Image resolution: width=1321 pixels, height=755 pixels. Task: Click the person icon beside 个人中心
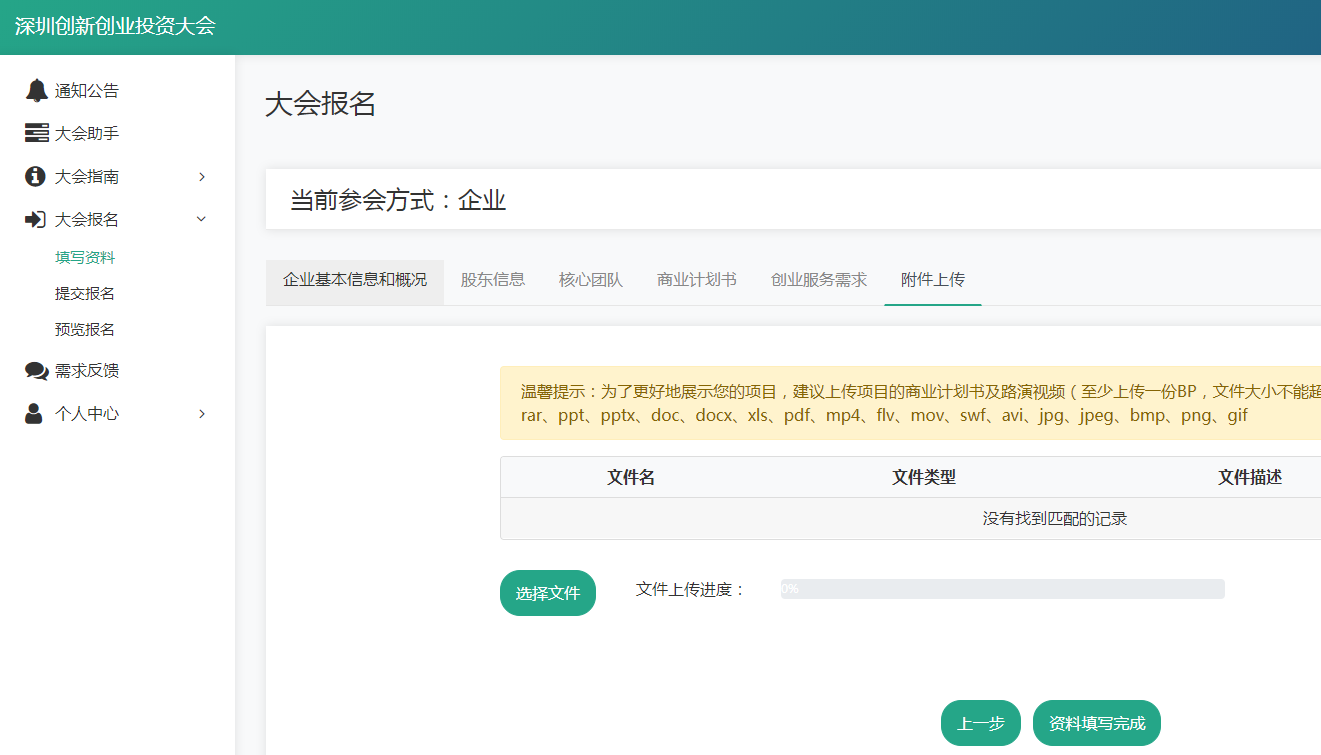pyautogui.click(x=35, y=413)
